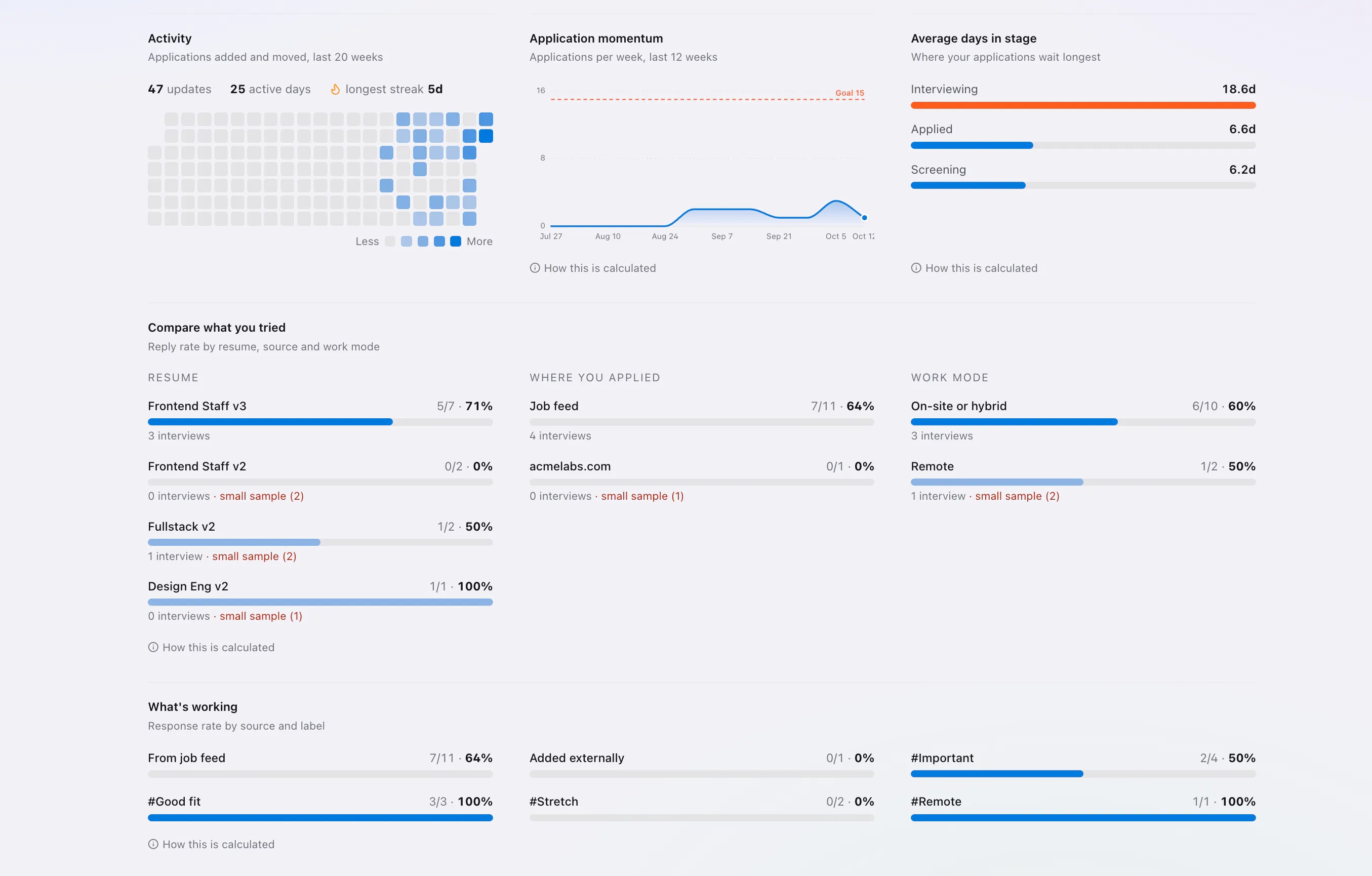Click the orange Interviewing duration bar
The height and width of the screenshot is (876, 1372).
tap(1082, 105)
